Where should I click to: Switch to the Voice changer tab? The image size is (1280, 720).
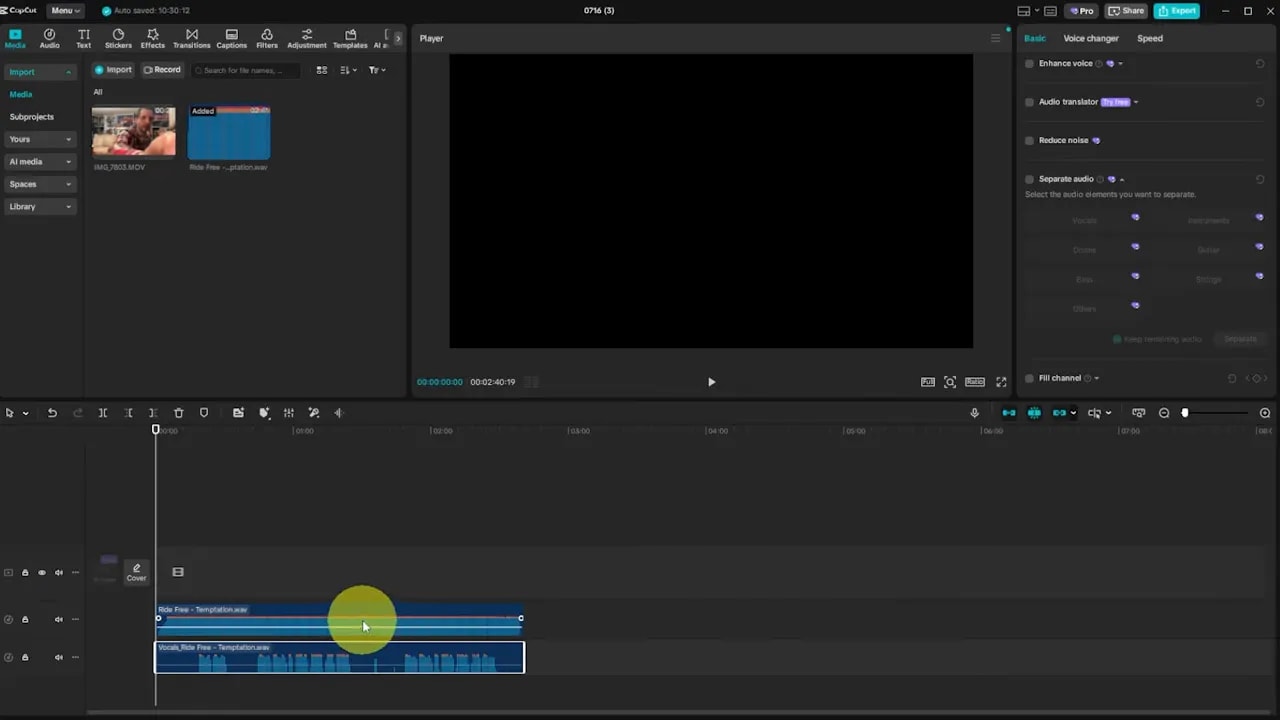pyautogui.click(x=1090, y=38)
